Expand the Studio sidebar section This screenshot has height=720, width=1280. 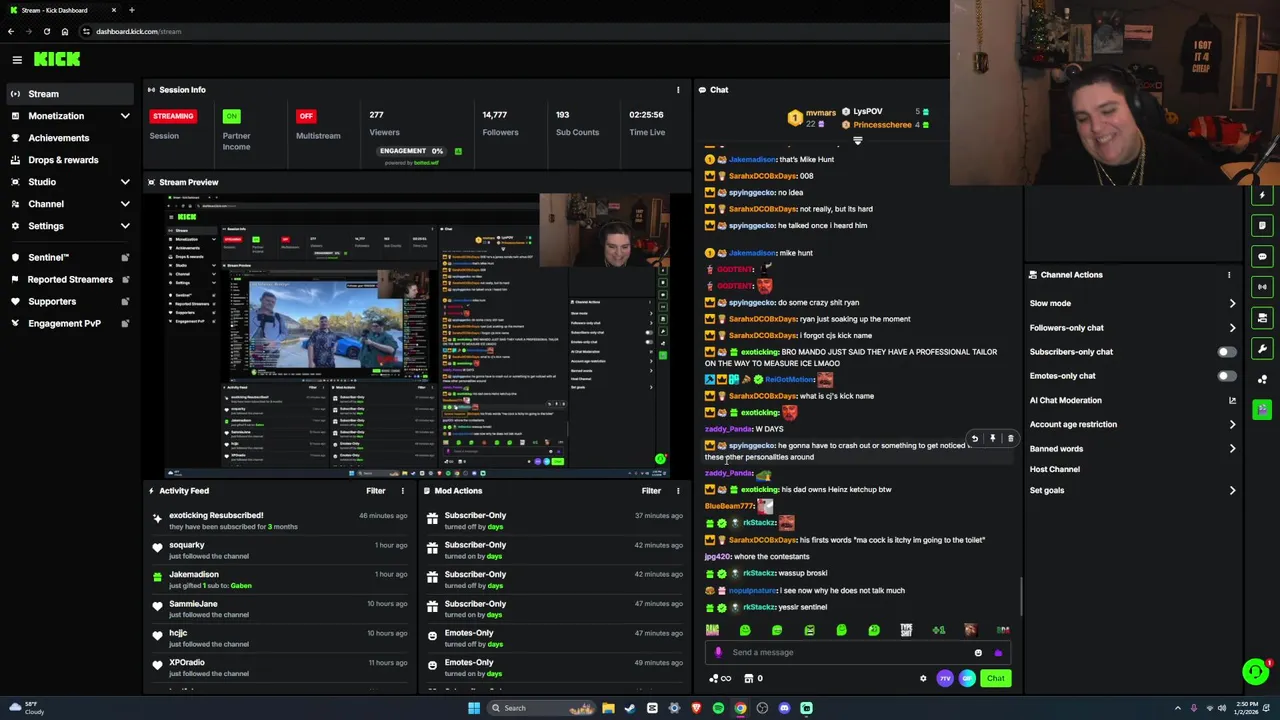tap(125, 182)
